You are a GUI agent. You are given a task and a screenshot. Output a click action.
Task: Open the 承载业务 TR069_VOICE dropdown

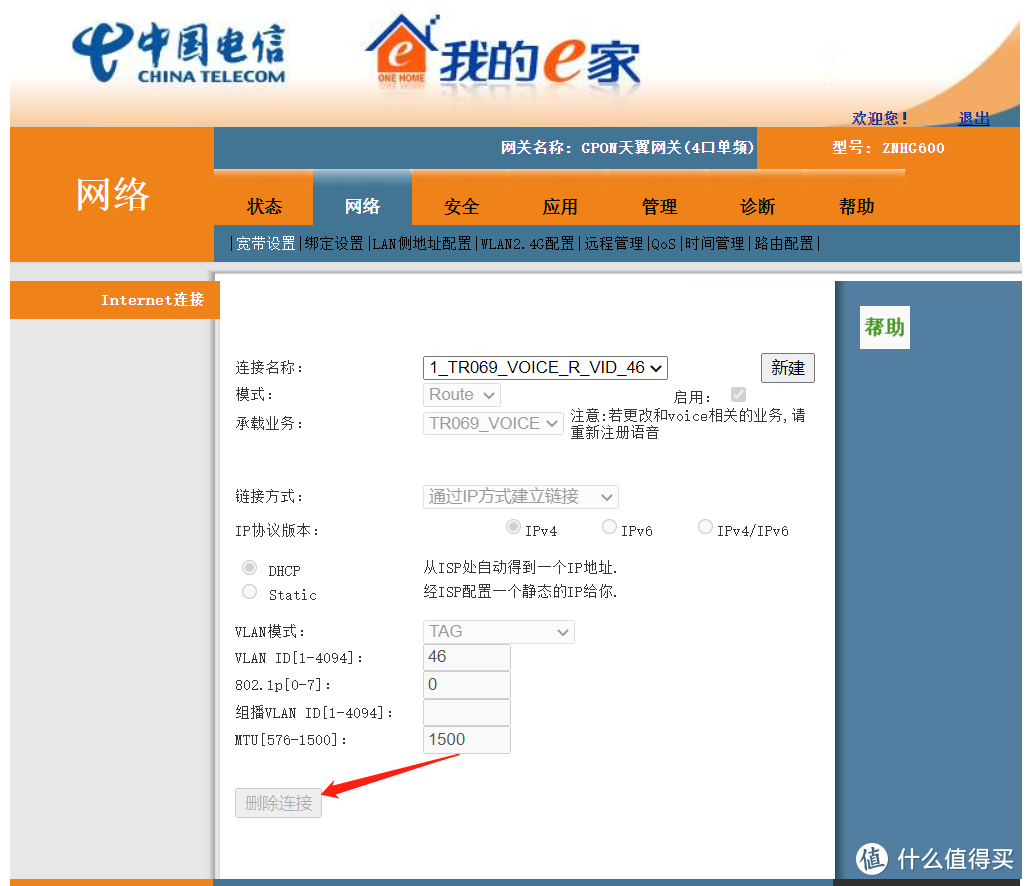(493, 423)
